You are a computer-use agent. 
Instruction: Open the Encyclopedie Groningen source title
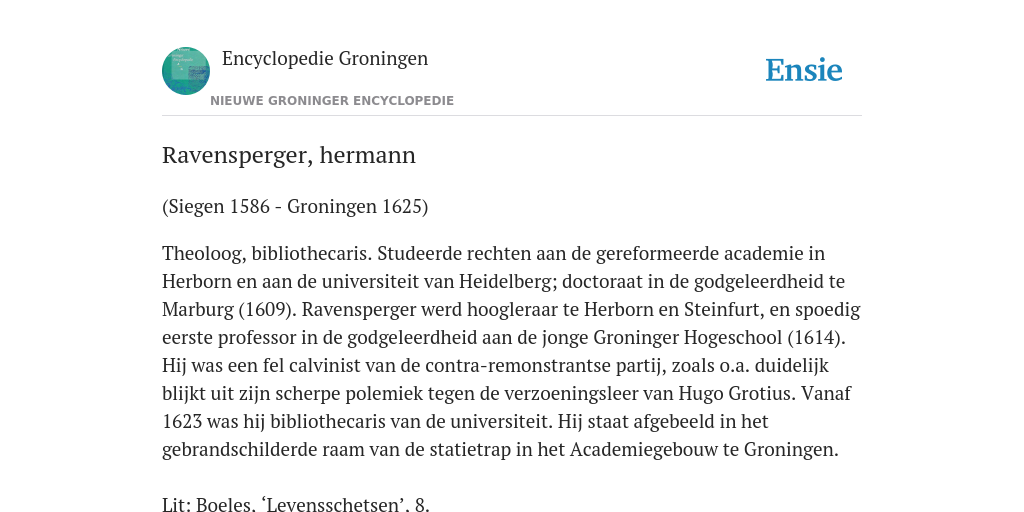pos(325,59)
